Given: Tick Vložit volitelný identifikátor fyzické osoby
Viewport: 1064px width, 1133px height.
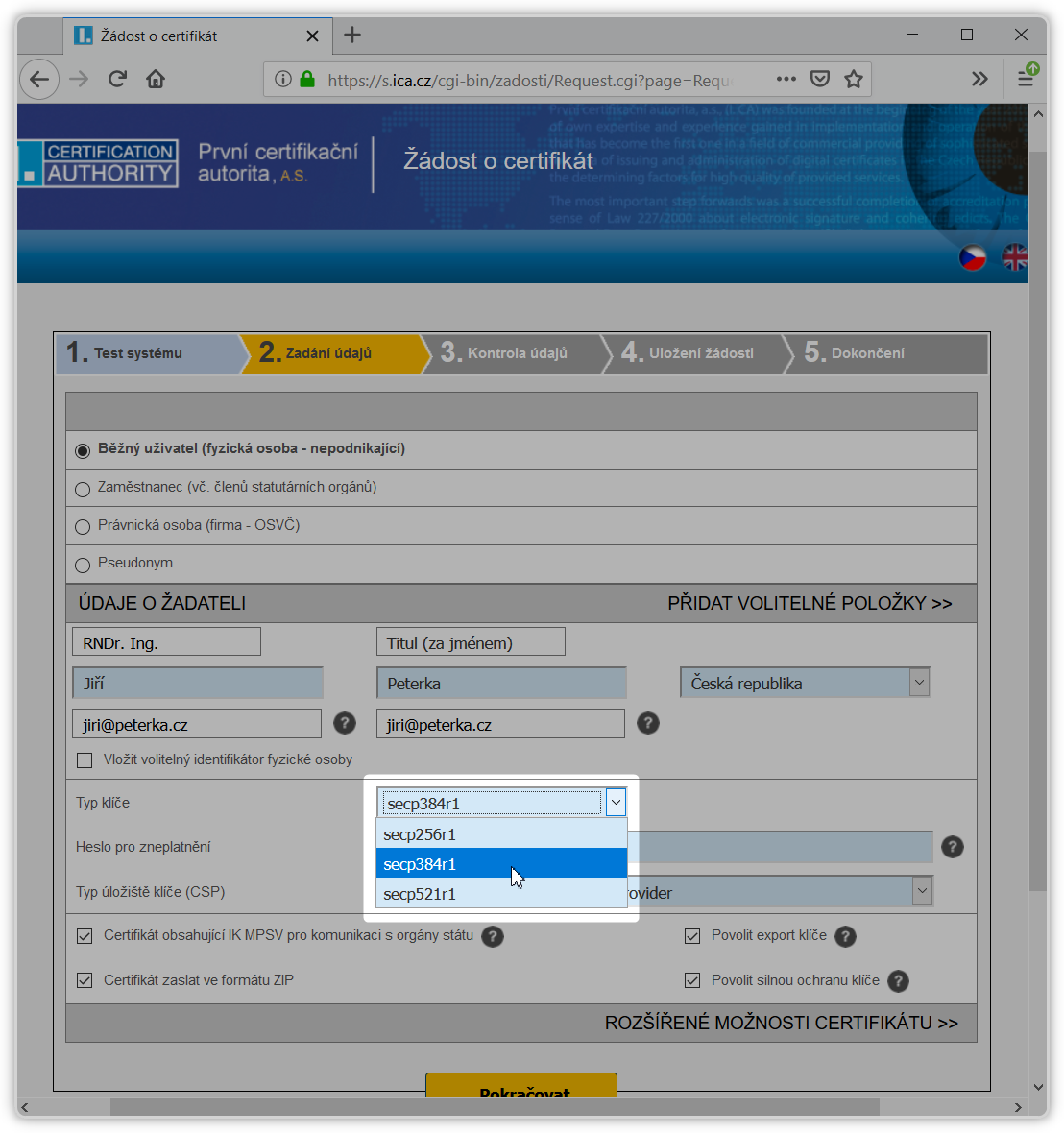Looking at the screenshot, I should tap(85, 760).
